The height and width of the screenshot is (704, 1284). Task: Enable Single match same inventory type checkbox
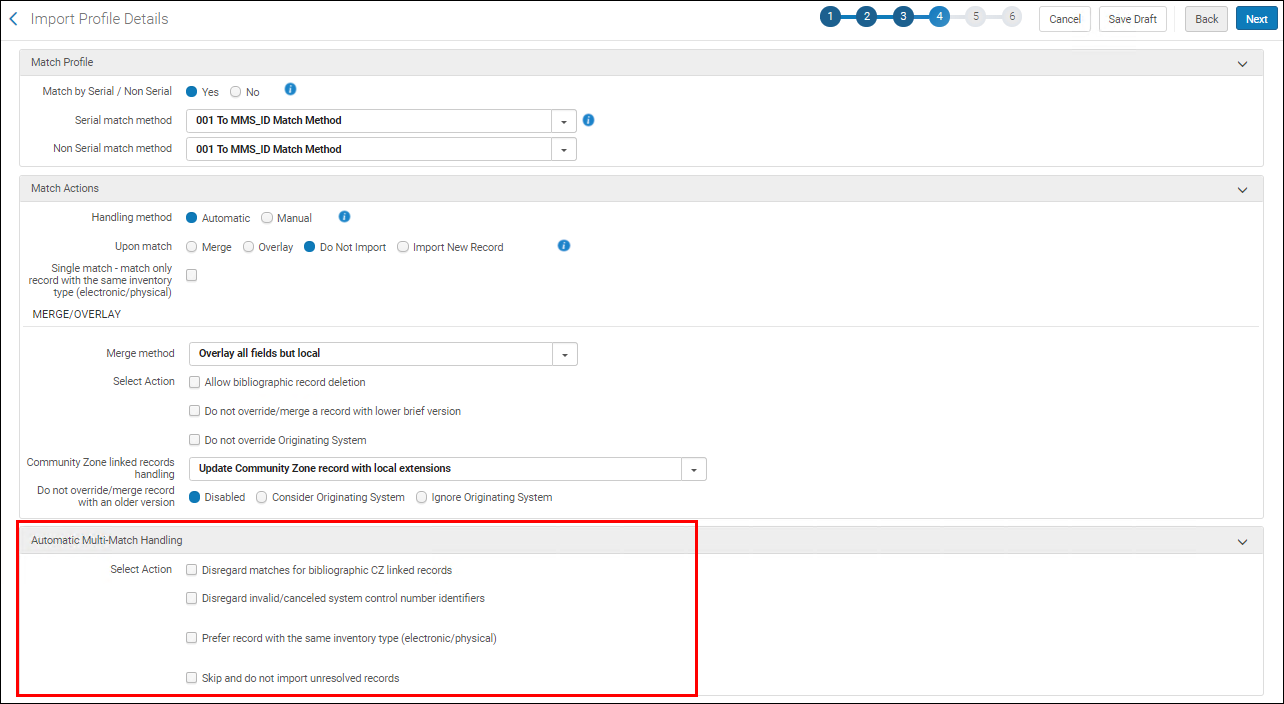(192, 276)
